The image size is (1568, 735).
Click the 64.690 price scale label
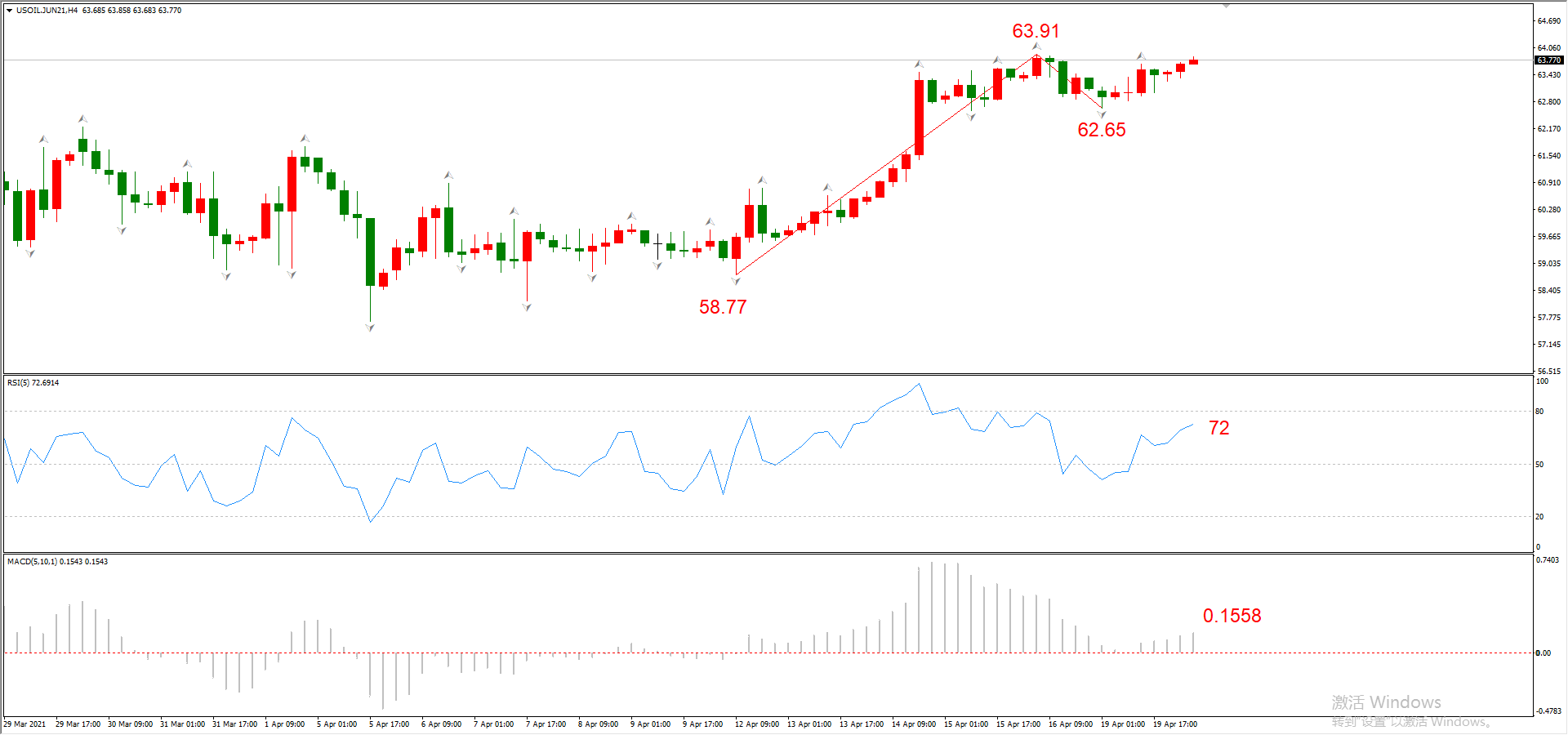click(x=1548, y=20)
